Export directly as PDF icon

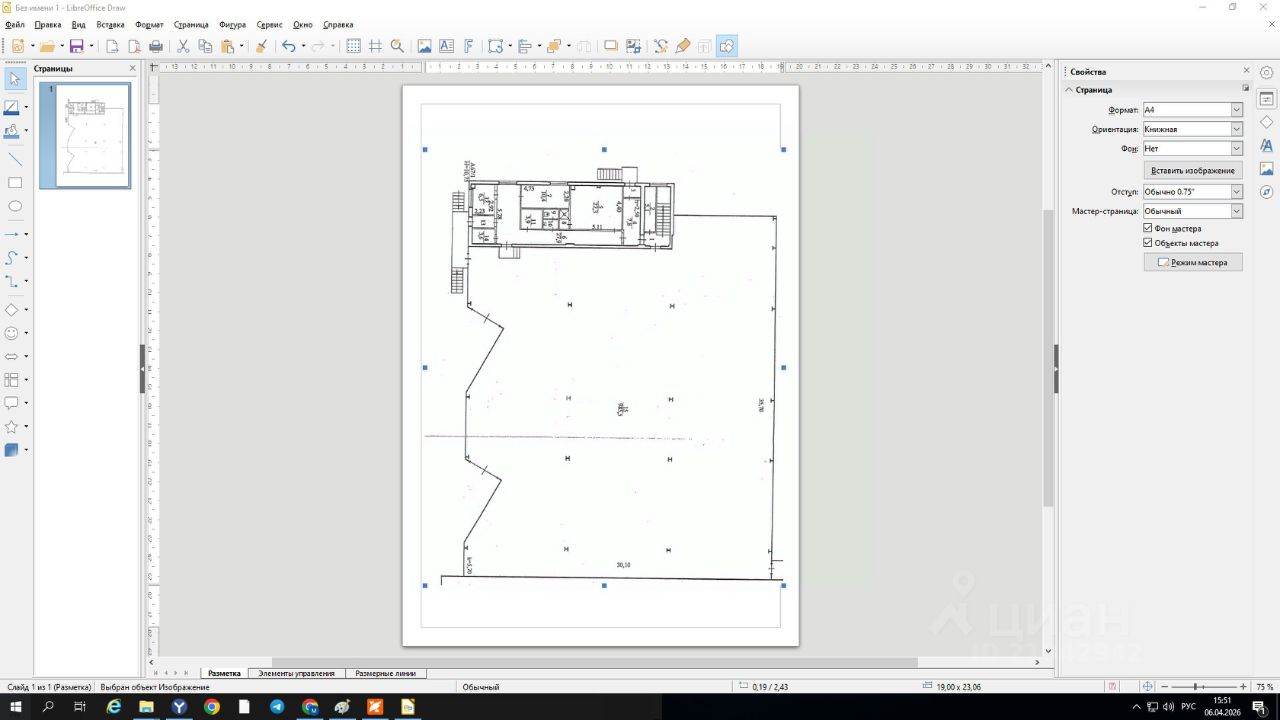(134, 46)
